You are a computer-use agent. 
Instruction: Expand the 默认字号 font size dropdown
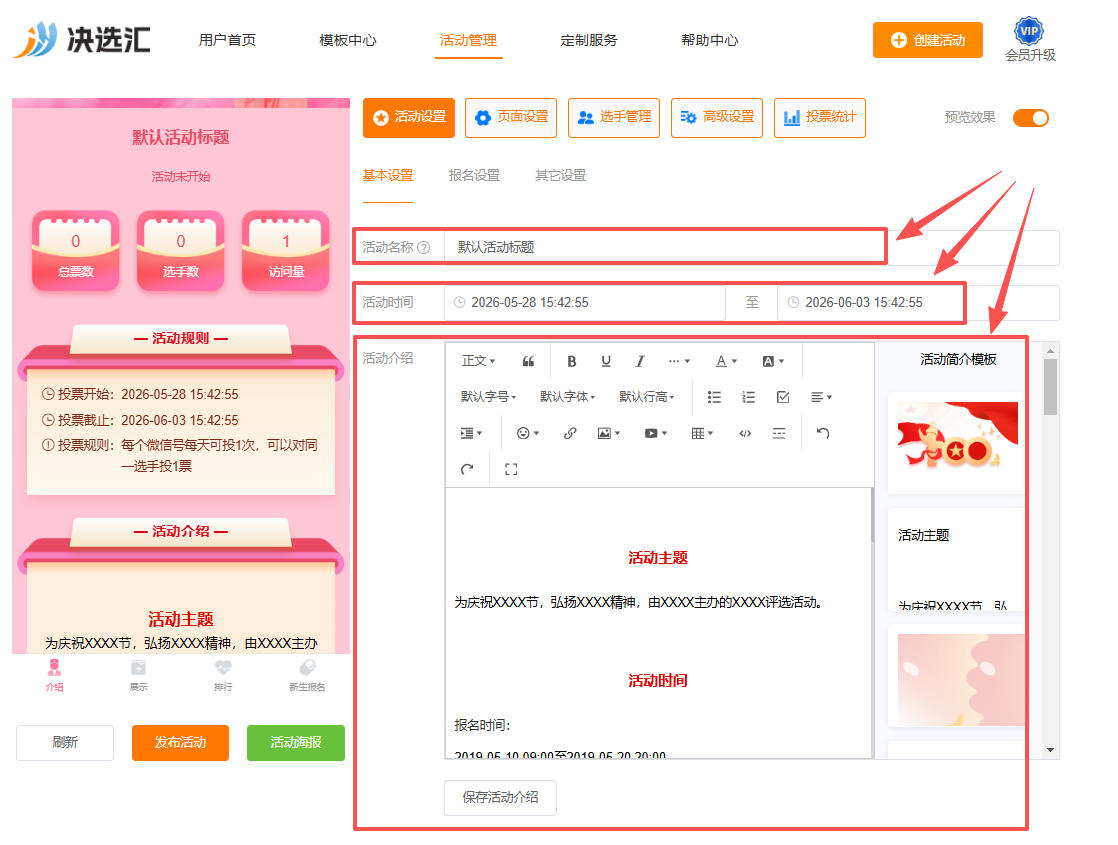click(x=488, y=396)
